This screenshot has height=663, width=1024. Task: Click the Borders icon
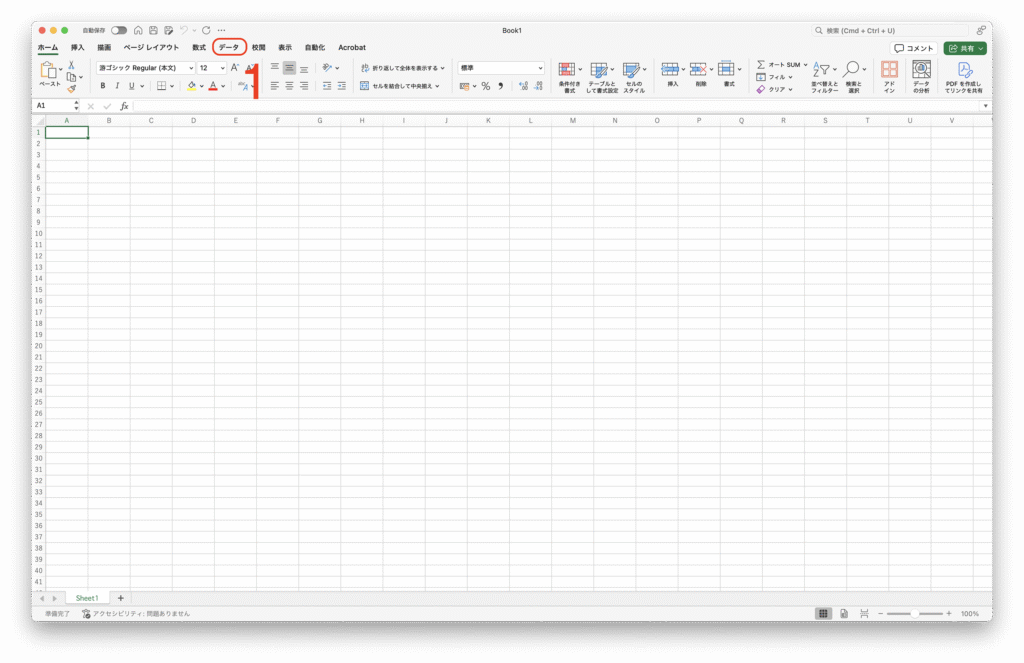161,86
